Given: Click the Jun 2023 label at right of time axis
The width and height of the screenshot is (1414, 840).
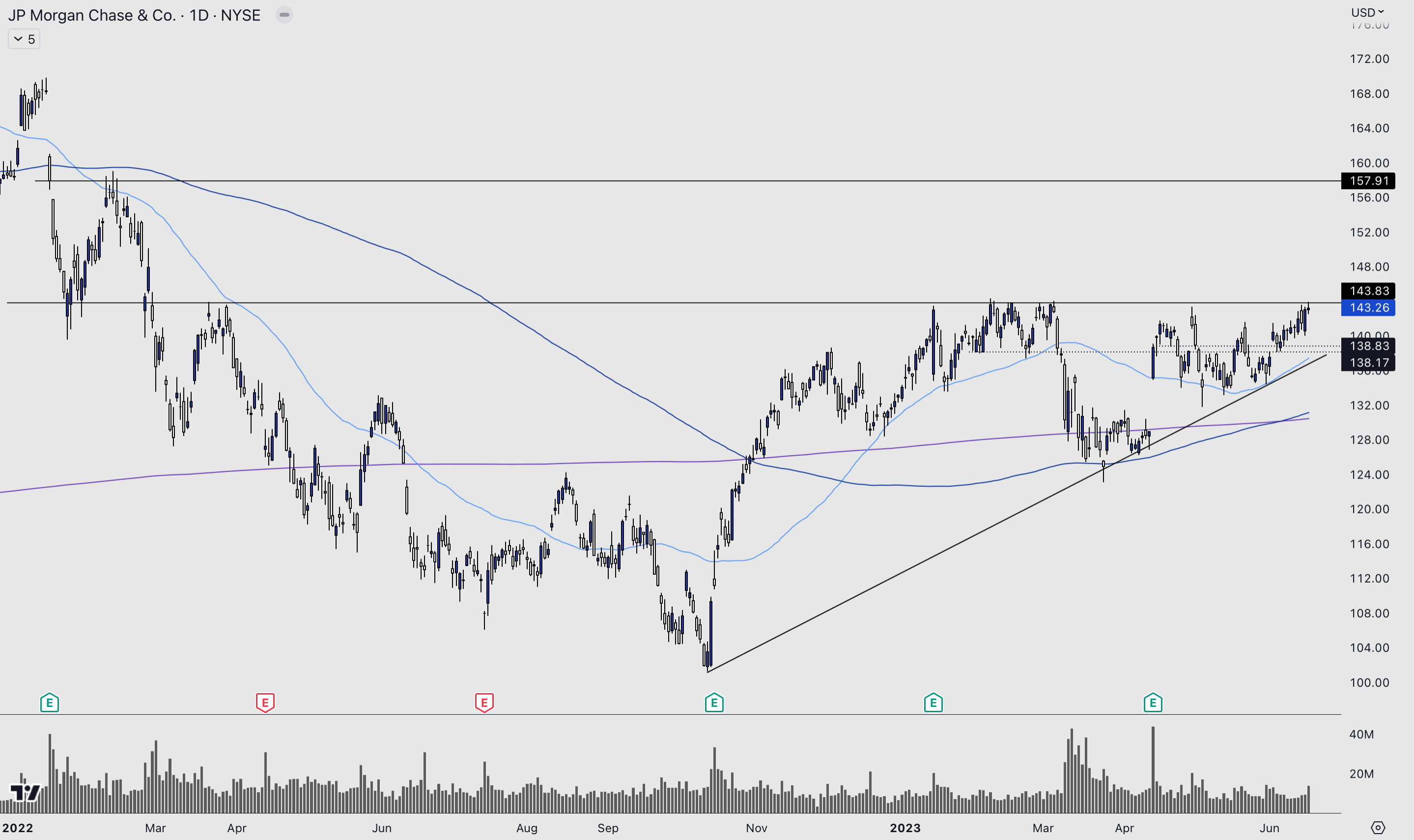Looking at the screenshot, I should [x=1269, y=828].
